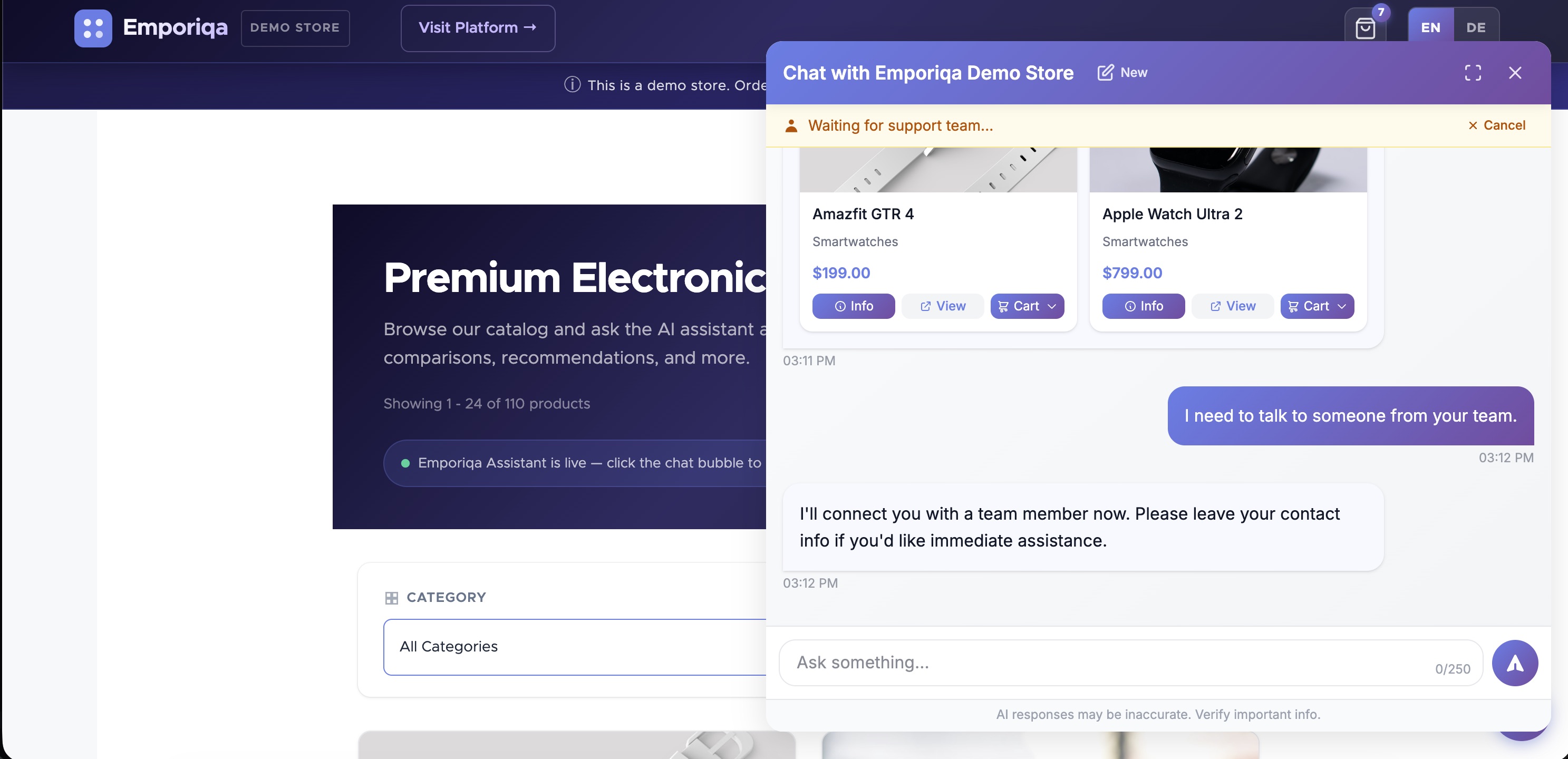Click Apple Watch Ultra 2 product image
Image resolution: width=1568 pixels, height=759 pixels.
click(x=1227, y=170)
